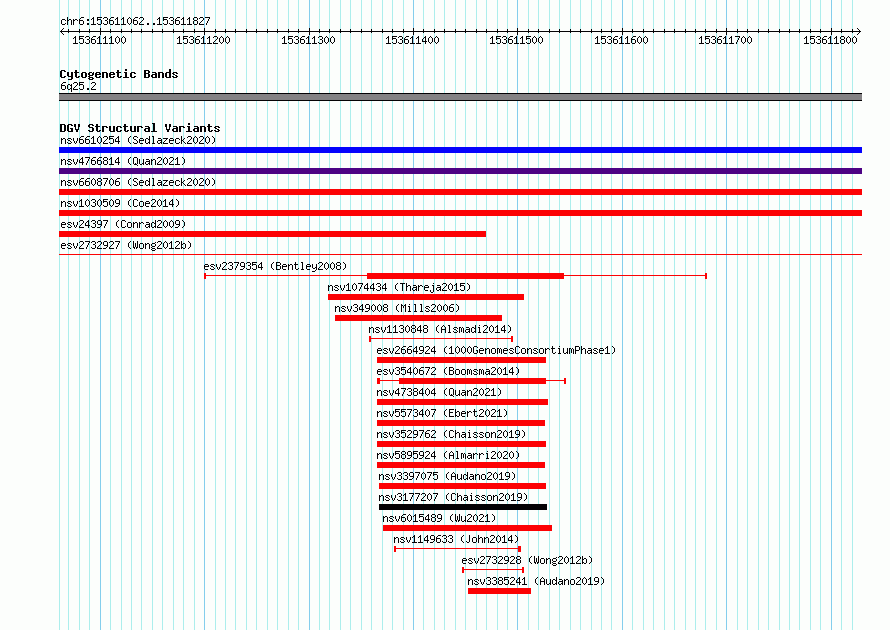The height and width of the screenshot is (630, 890).
Task: Open nsv5895924 (Almarri2020) label
Action: coord(448,455)
